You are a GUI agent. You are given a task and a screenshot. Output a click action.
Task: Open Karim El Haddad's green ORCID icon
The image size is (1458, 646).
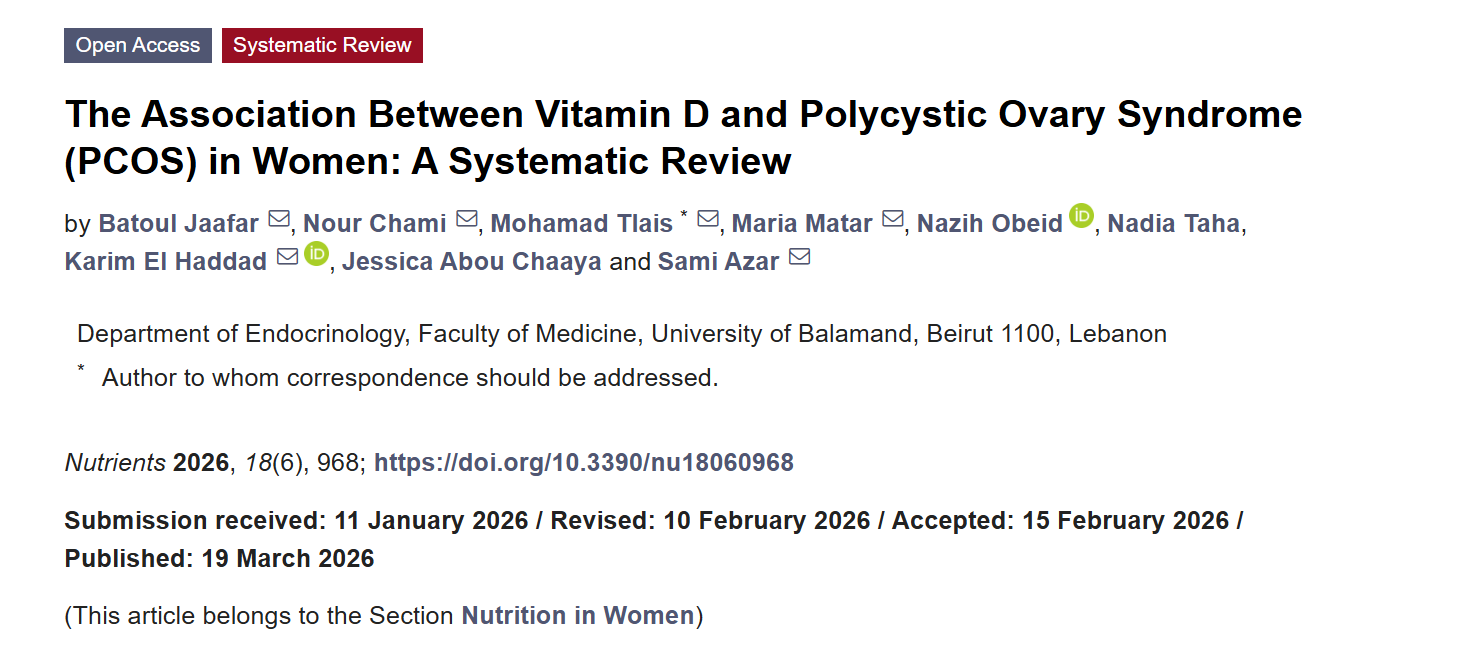(317, 254)
